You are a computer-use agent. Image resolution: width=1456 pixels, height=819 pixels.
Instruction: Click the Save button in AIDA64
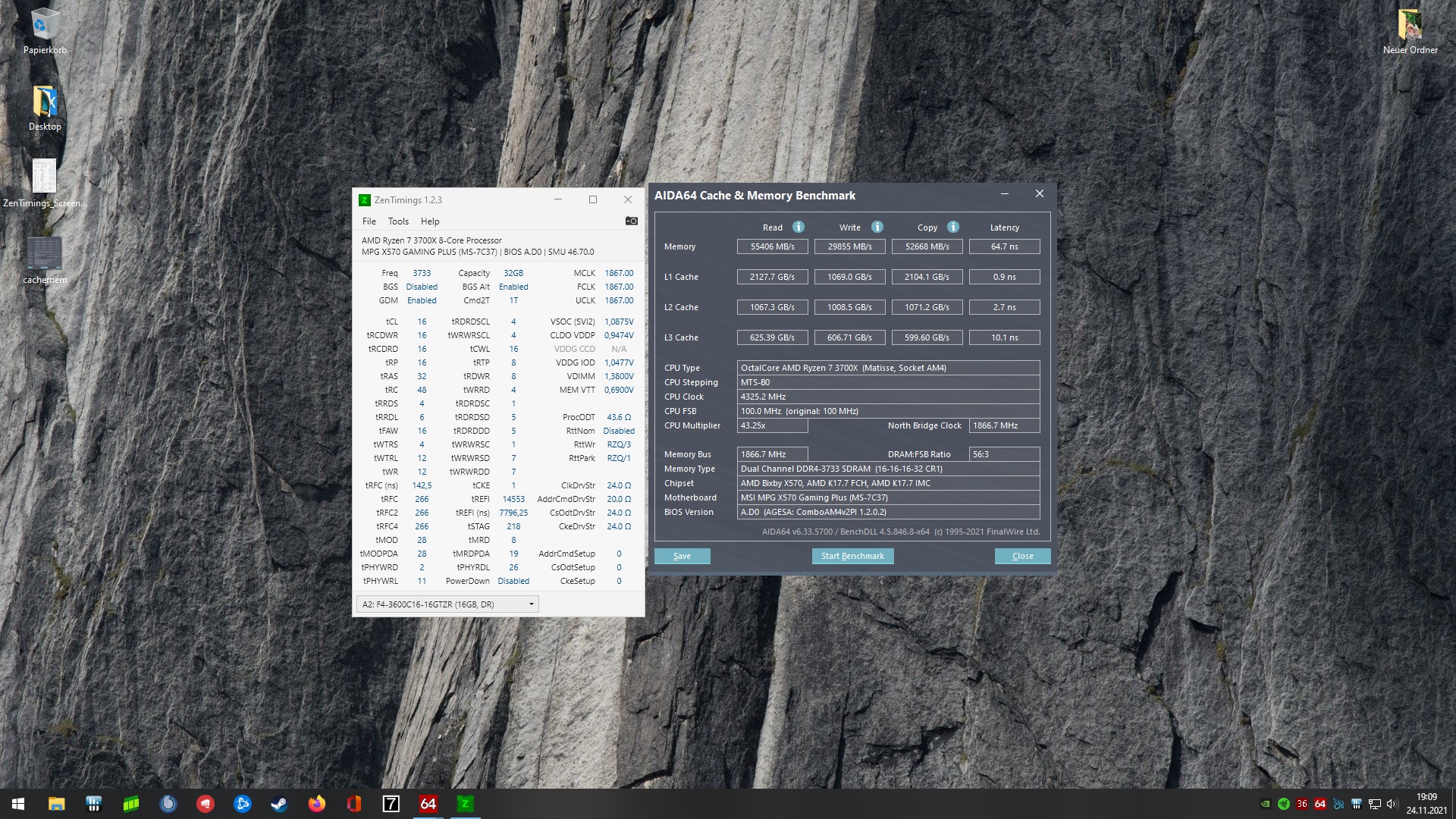[x=682, y=556]
